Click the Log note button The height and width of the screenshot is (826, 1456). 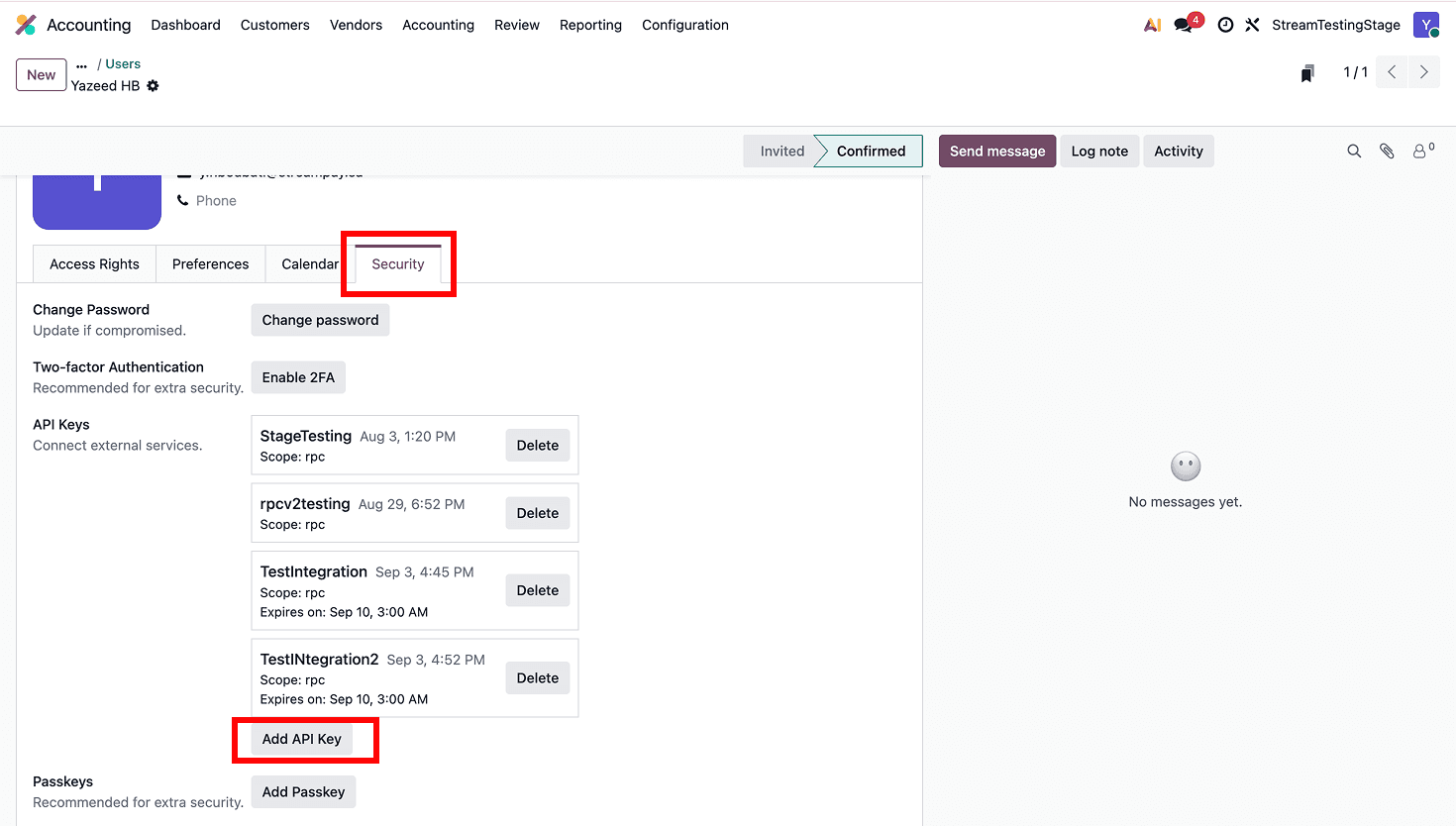[1099, 152]
